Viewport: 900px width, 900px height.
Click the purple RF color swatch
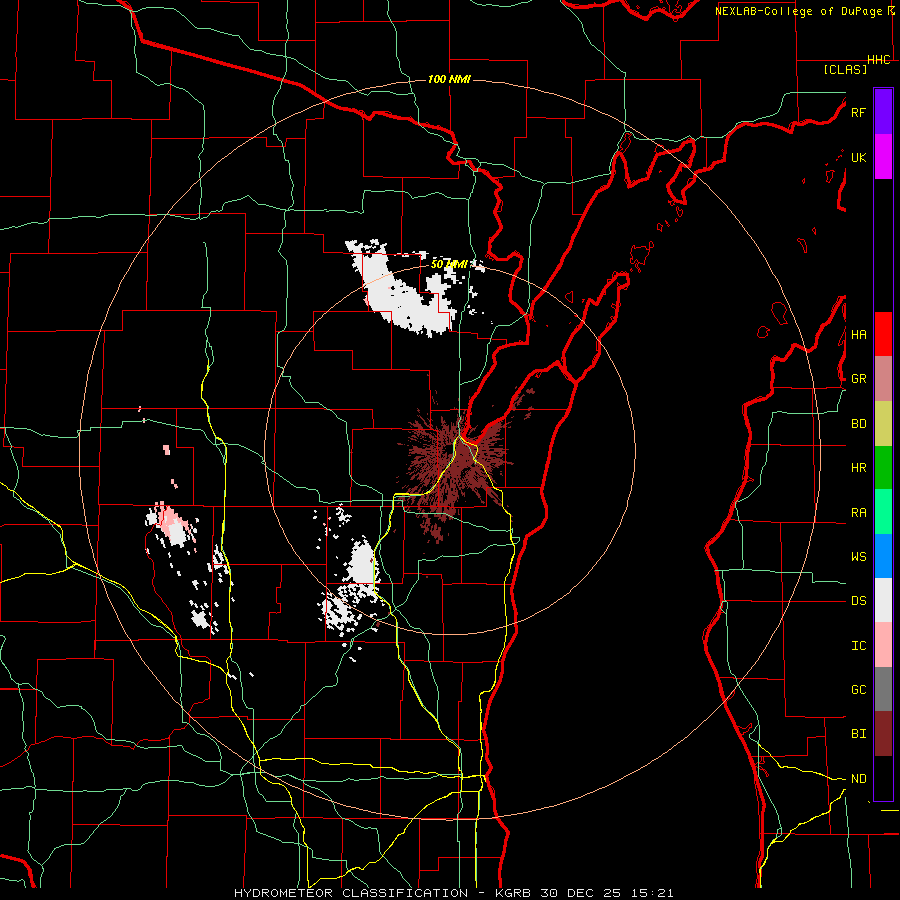point(883,112)
